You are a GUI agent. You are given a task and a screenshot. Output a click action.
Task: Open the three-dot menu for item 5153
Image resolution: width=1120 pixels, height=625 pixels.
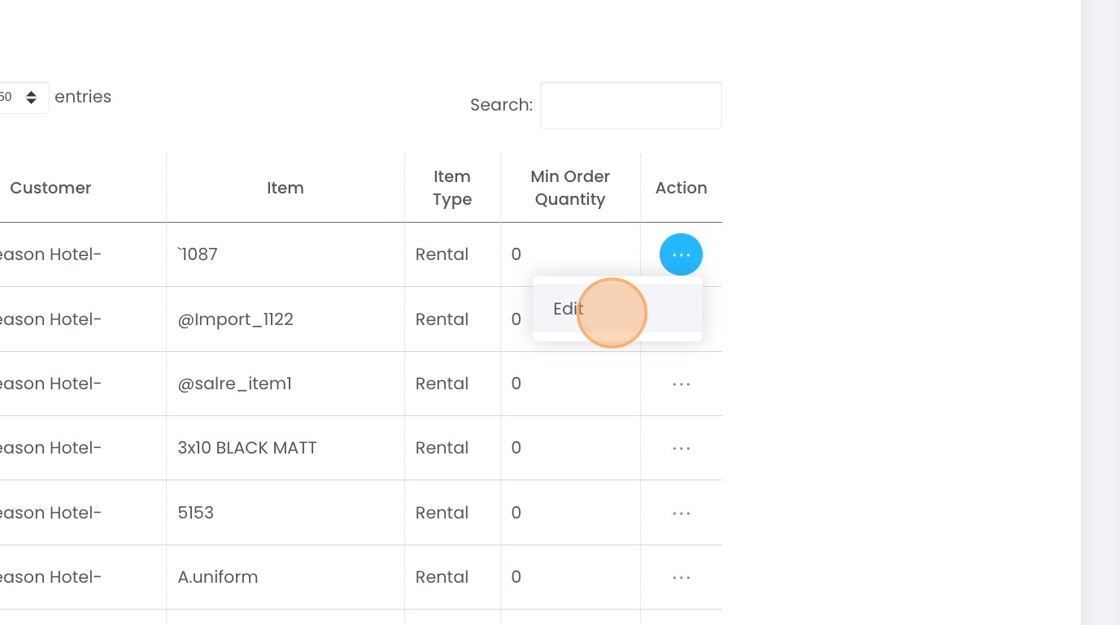pyautogui.click(x=681, y=513)
